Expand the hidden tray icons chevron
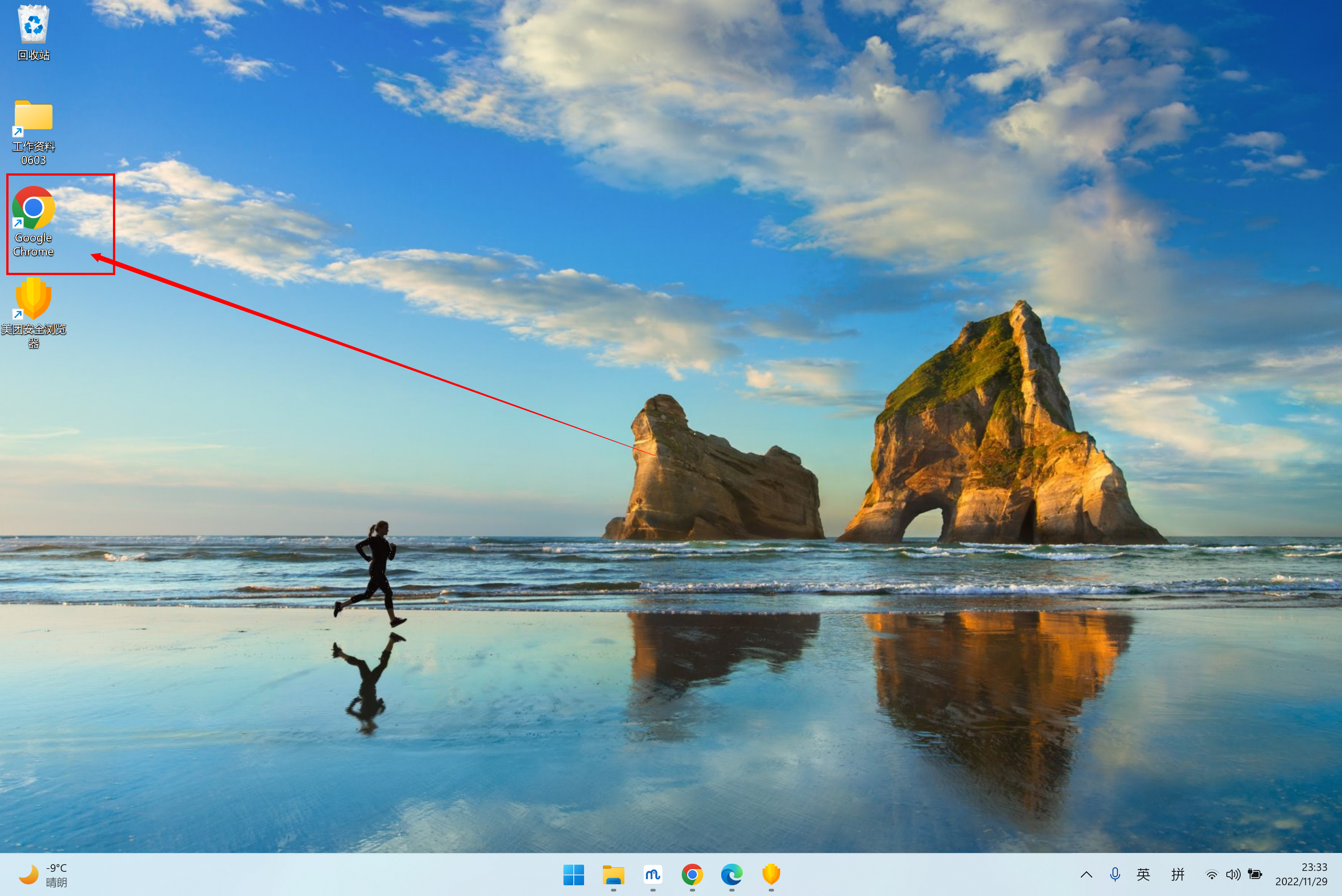Screen dimensions: 1342x896 [1086, 874]
